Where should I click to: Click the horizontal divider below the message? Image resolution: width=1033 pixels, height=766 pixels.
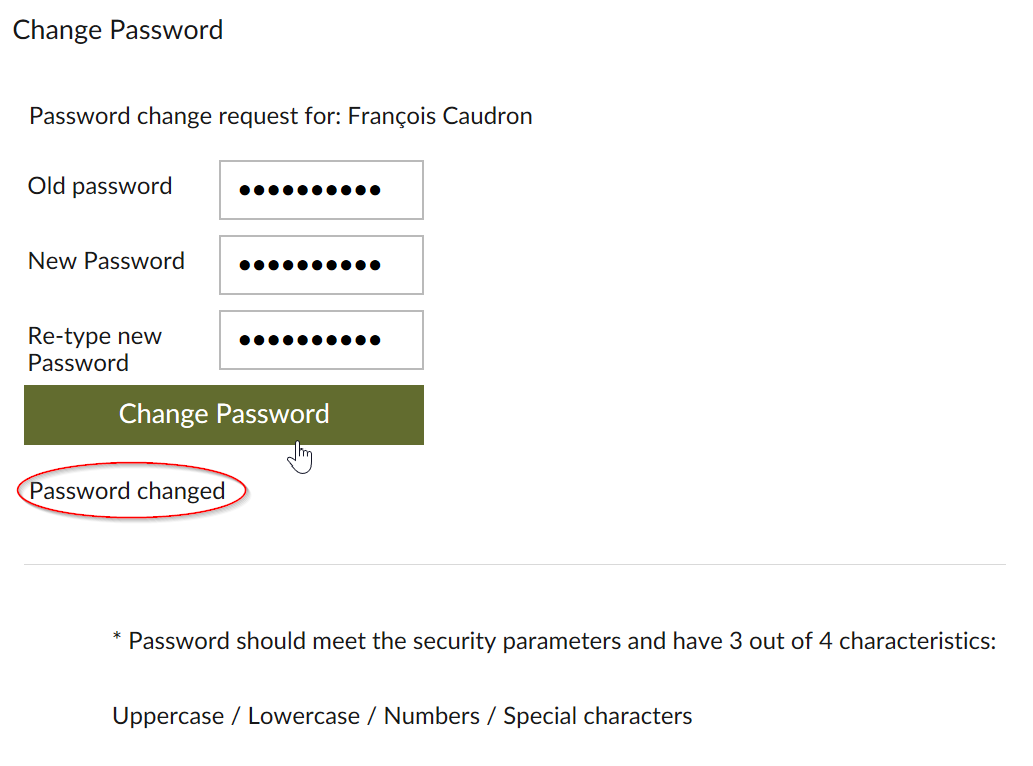(515, 564)
